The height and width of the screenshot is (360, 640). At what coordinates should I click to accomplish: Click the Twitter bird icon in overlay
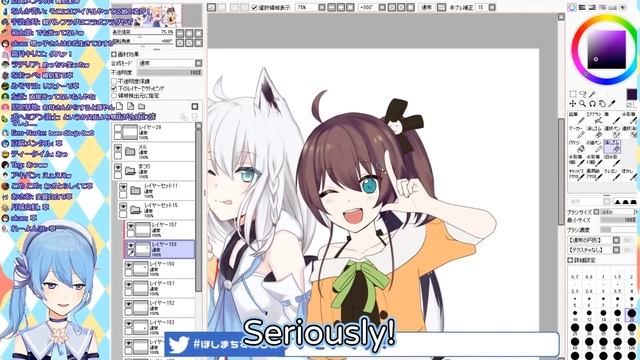coord(178,344)
